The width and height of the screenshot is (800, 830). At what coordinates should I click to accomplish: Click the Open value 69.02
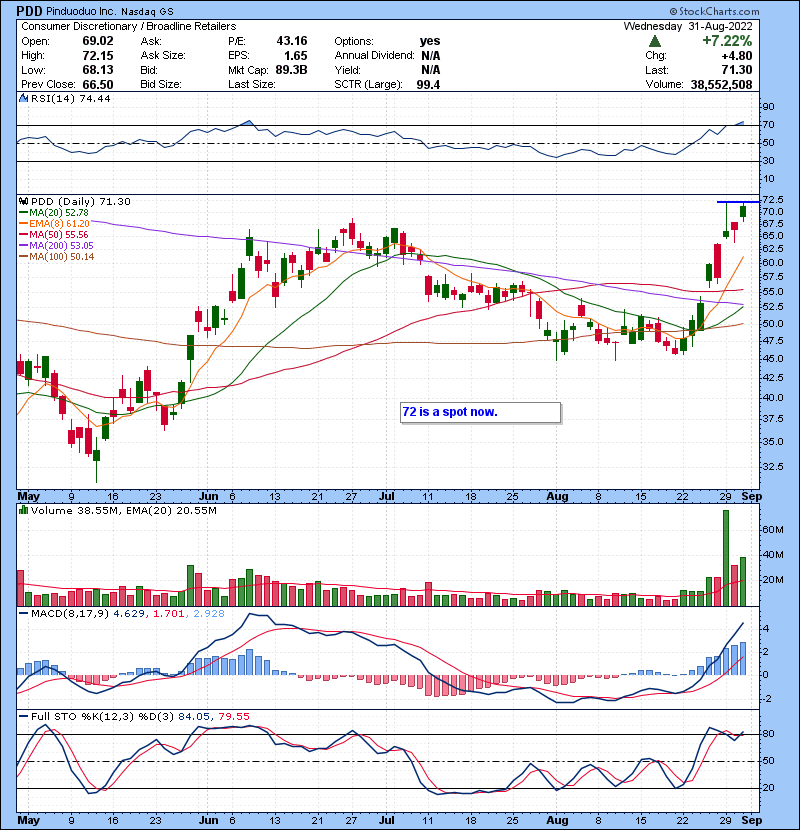tap(98, 41)
